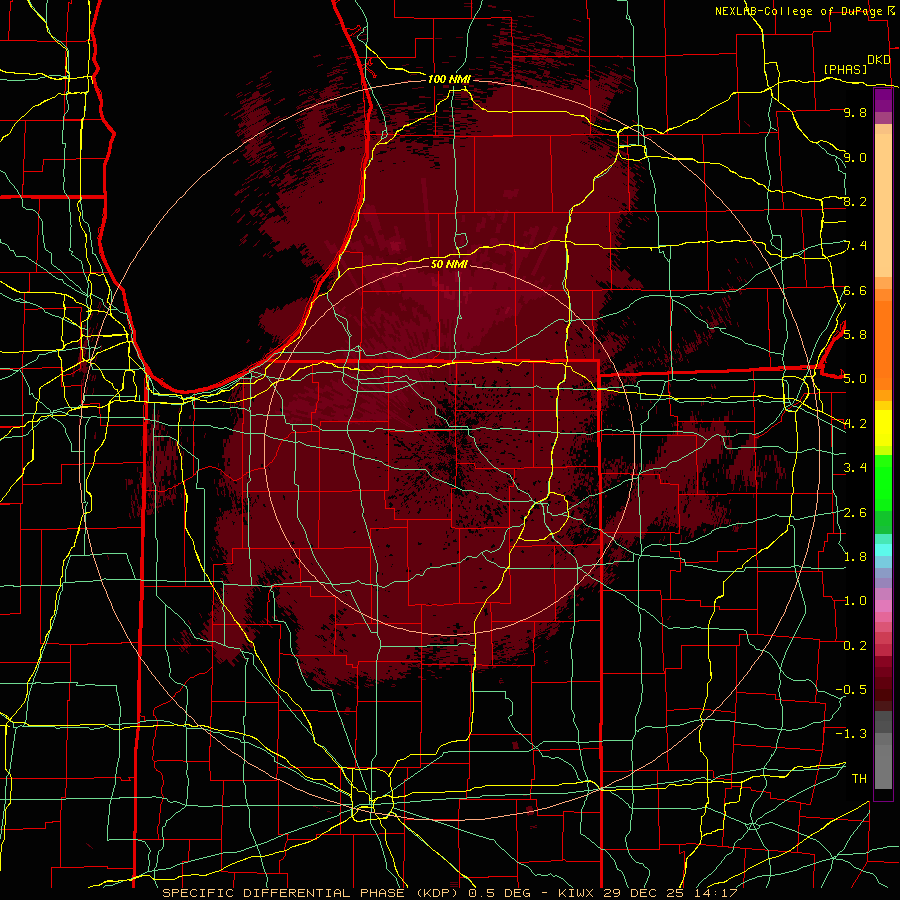Click the 50 NMI range ring label
This screenshot has width=900, height=900.
pyautogui.click(x=449, y=264)
